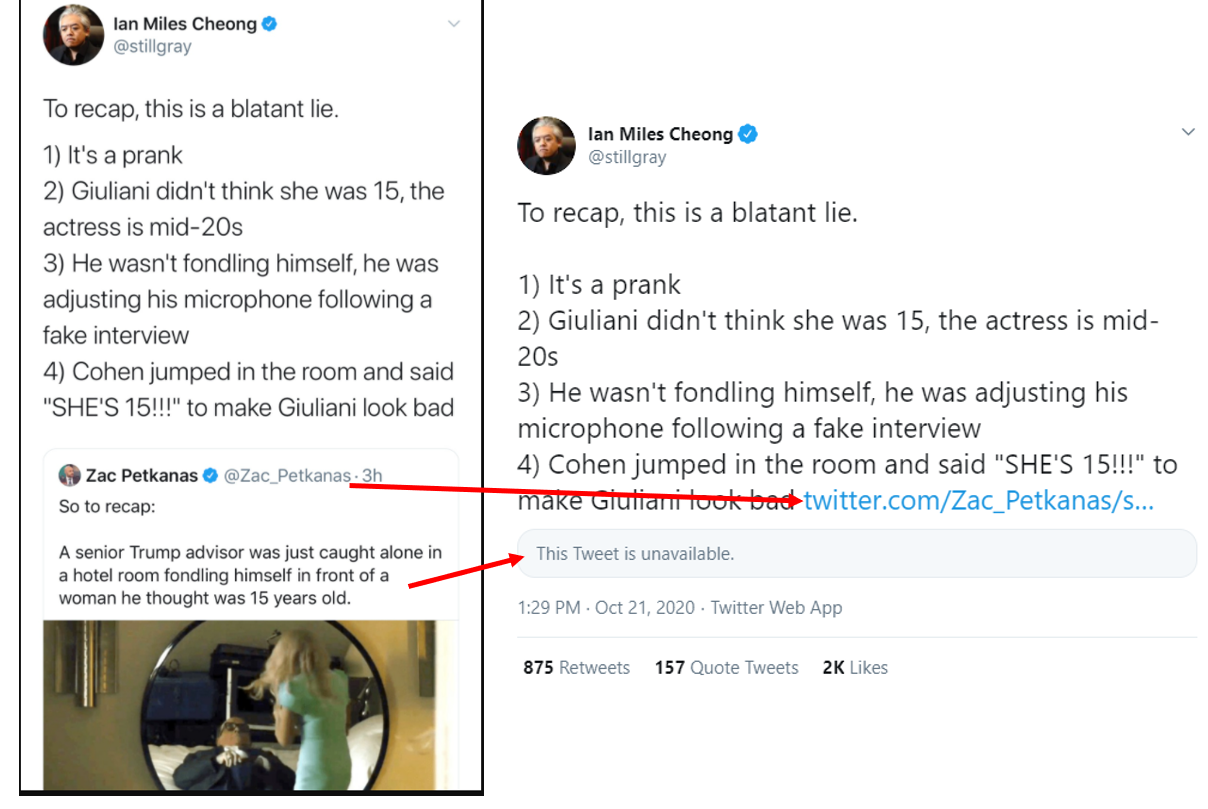Click the 1:29 PM Oct 21, 2020 timestamp
The width and height of the screenshot is (1208, 809).
pyautogui.click(x=606, y=608)
